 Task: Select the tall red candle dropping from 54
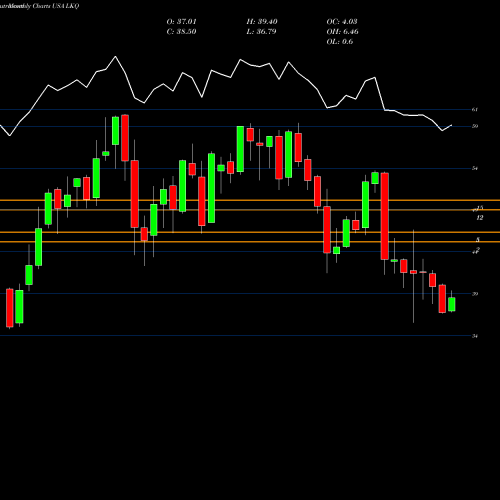pos(385,216)
